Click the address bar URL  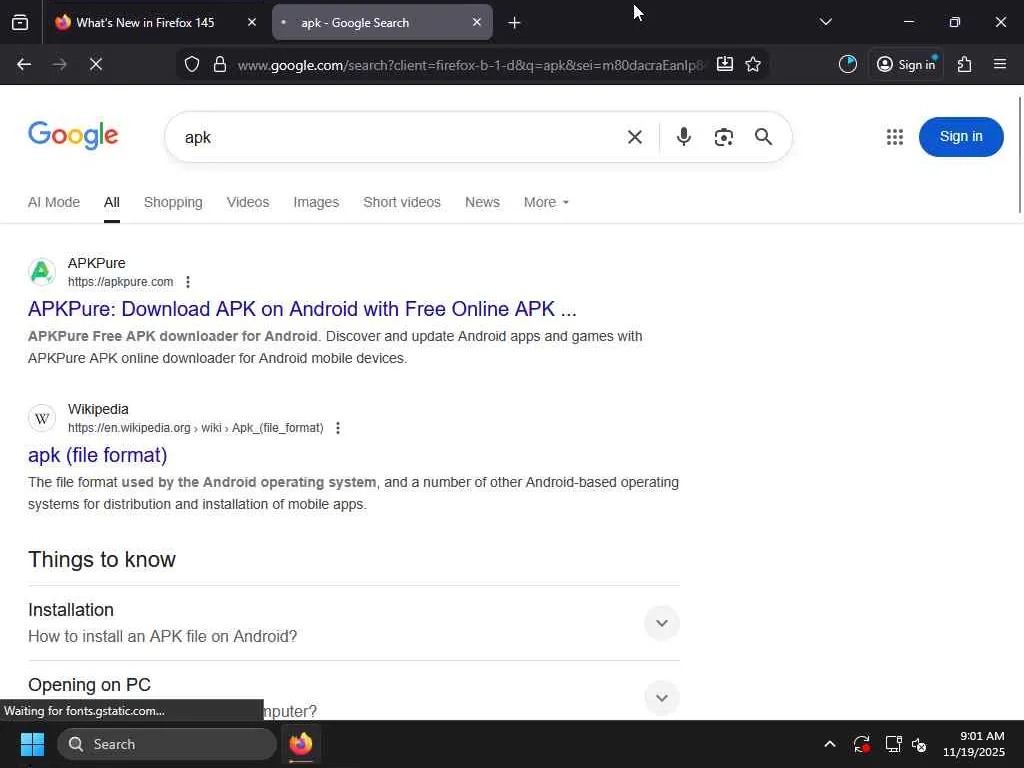pos(470,65)
